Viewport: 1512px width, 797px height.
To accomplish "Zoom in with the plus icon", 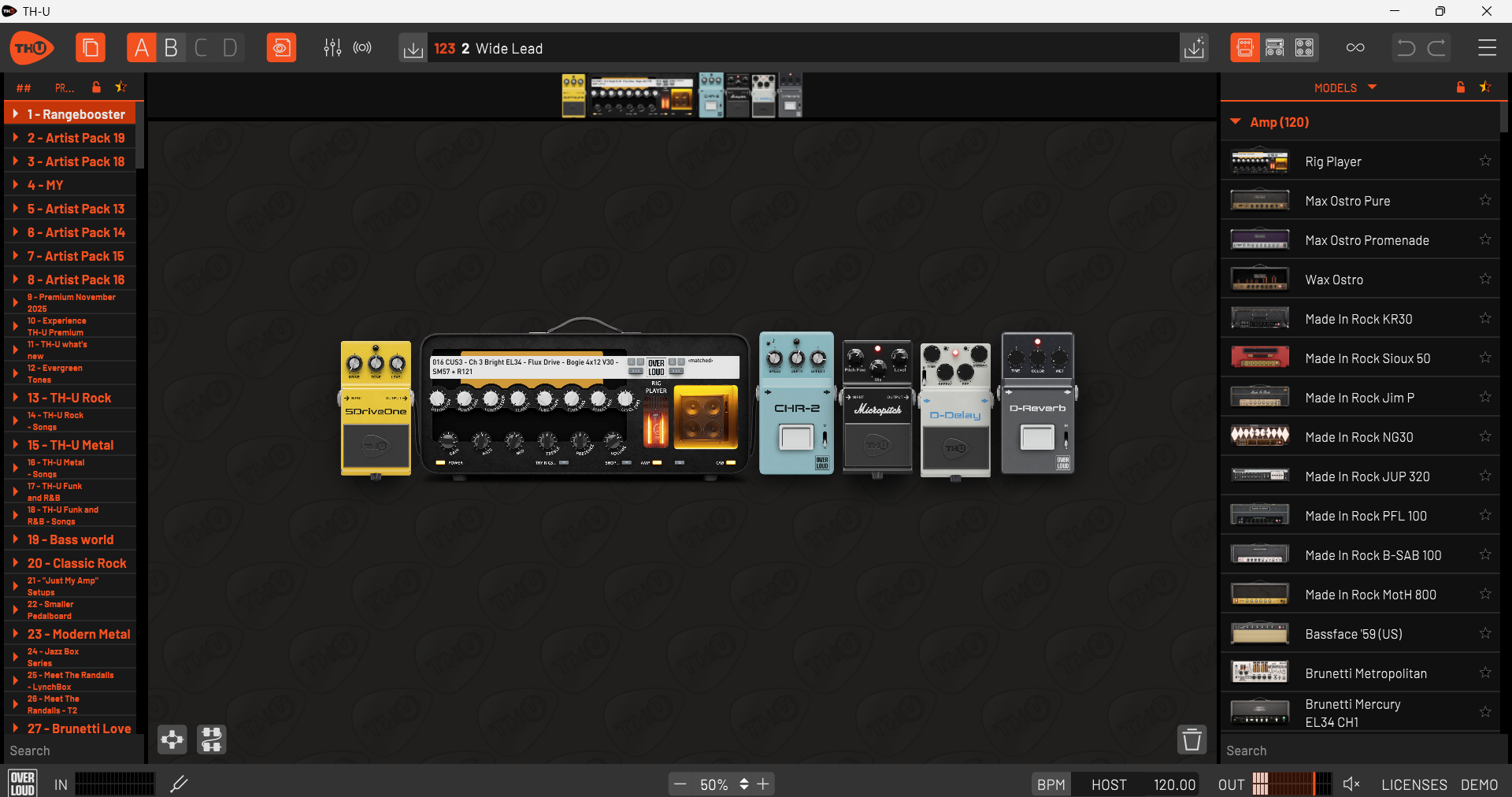I will pyautogui.click(x=762, y=784).
